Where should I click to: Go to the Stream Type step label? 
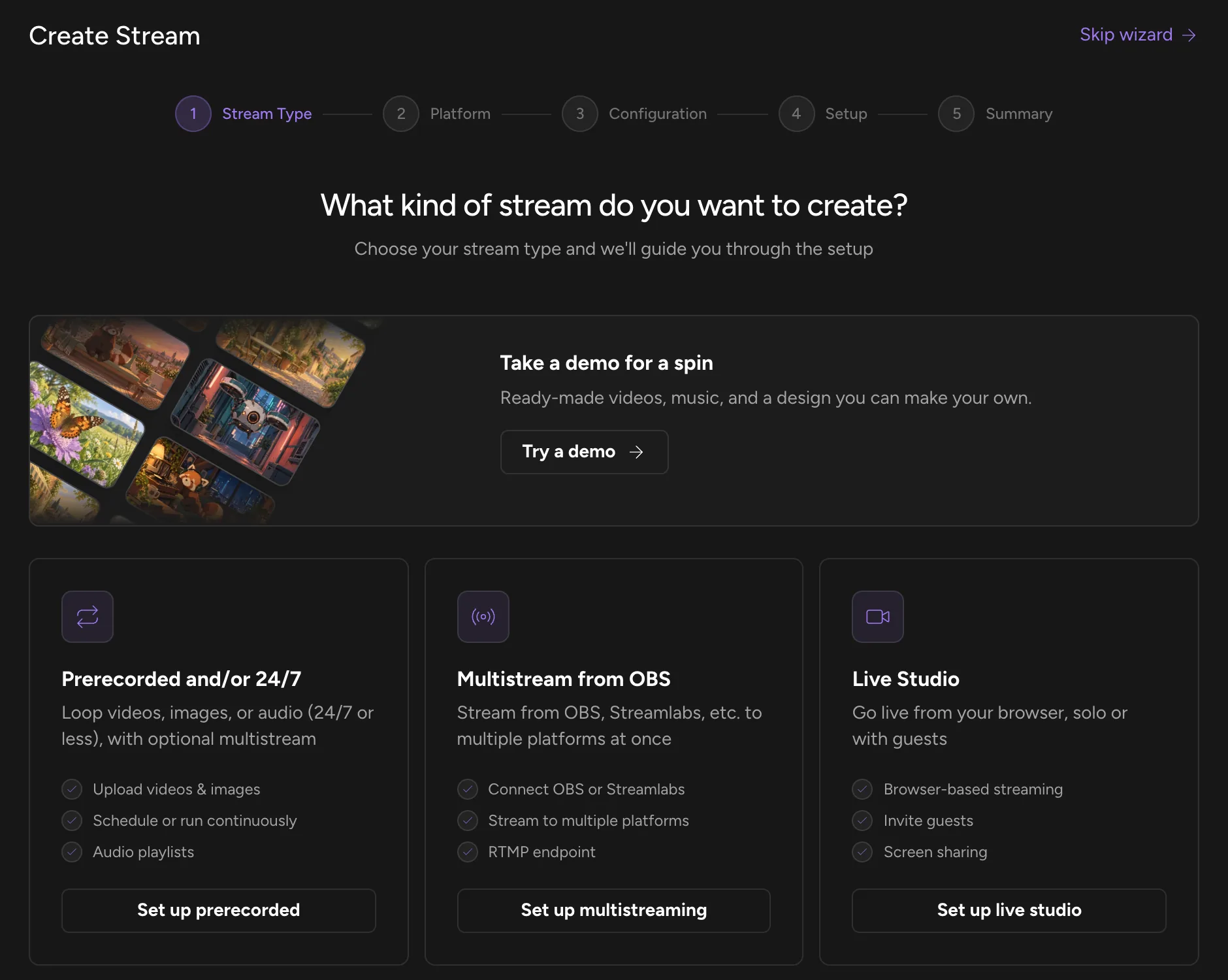pos(267,114)
